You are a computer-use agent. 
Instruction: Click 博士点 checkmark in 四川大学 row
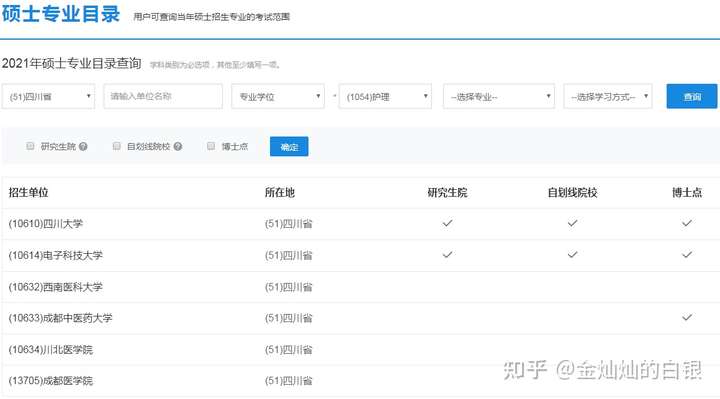coord(687,223)
